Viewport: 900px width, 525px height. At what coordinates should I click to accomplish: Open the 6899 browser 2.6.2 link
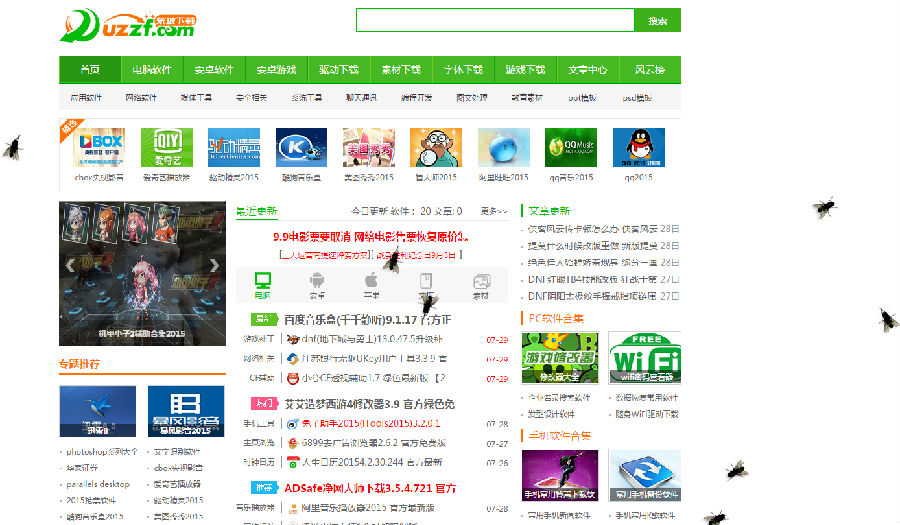pos(374,443)
